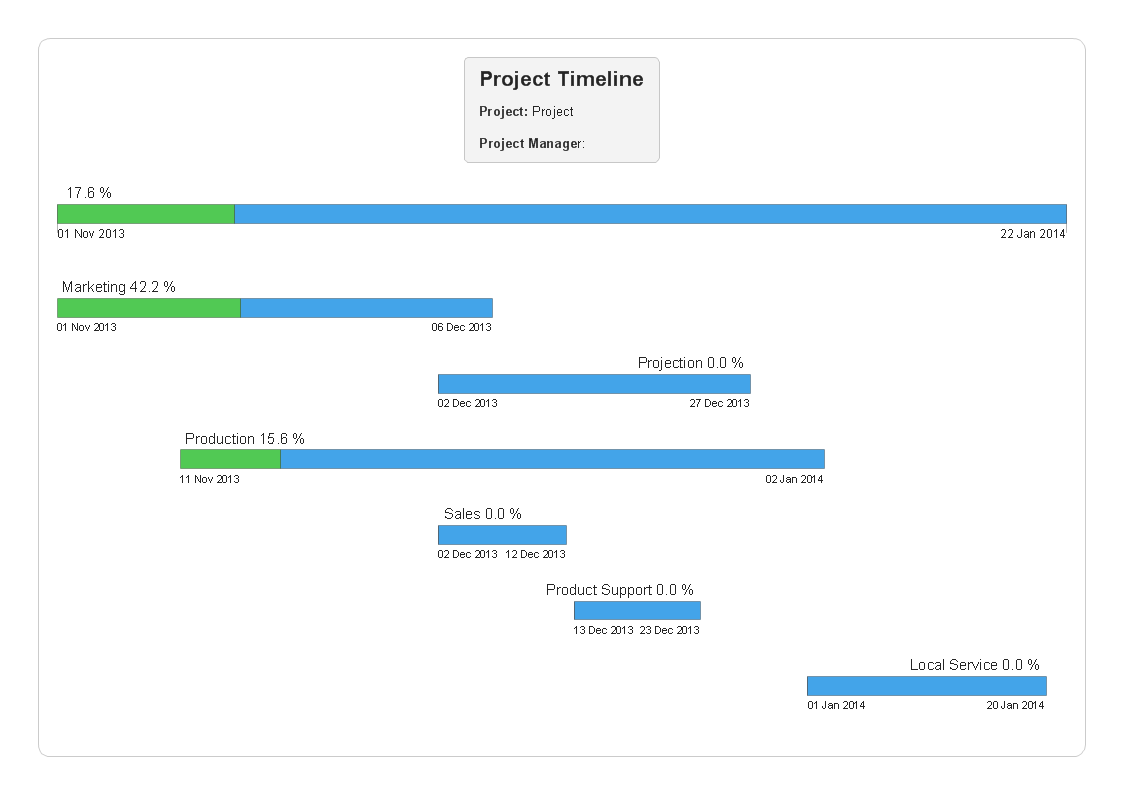Click the Project Timeline title heading
The height and width of the screenshot is (794, 1123).
coord(561,80)
